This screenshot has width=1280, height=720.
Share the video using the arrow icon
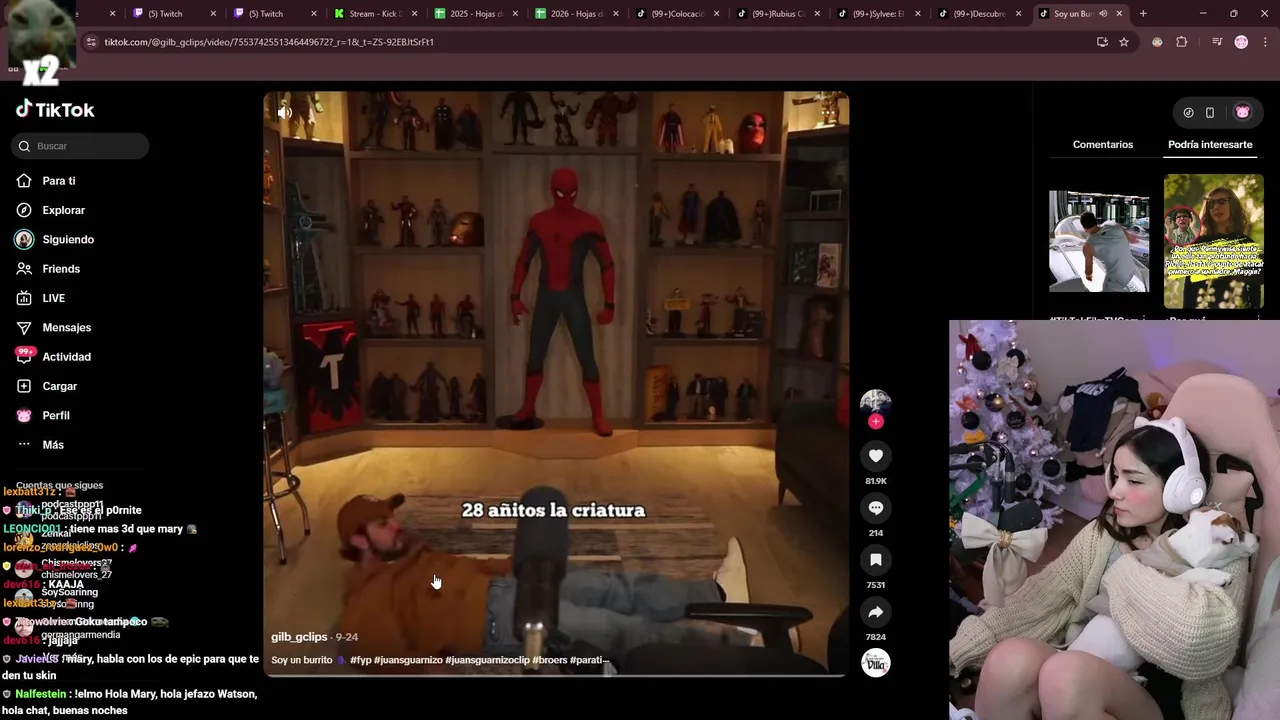click(x=875, y=612)
